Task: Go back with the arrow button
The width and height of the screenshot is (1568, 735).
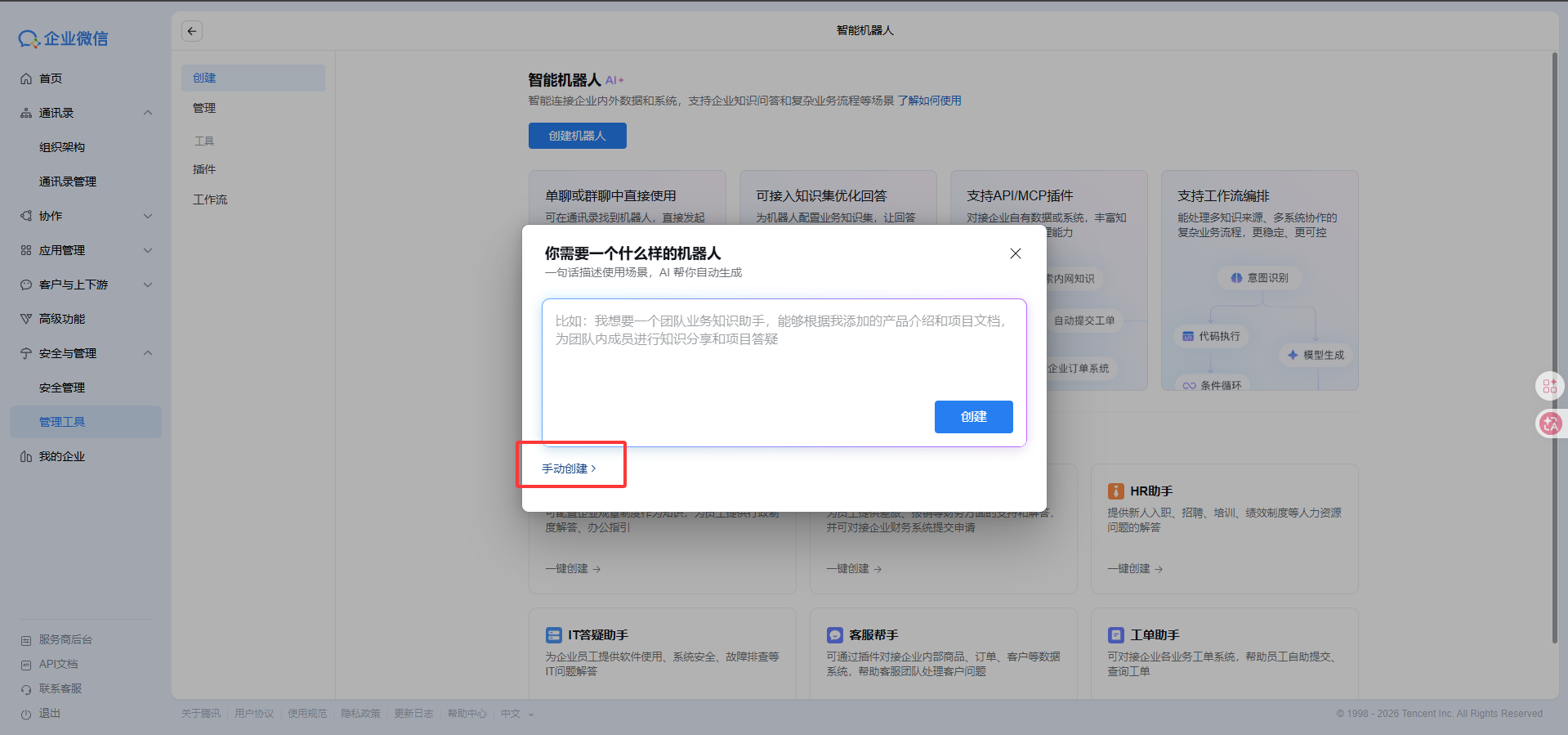Action: tap(192, 31)
